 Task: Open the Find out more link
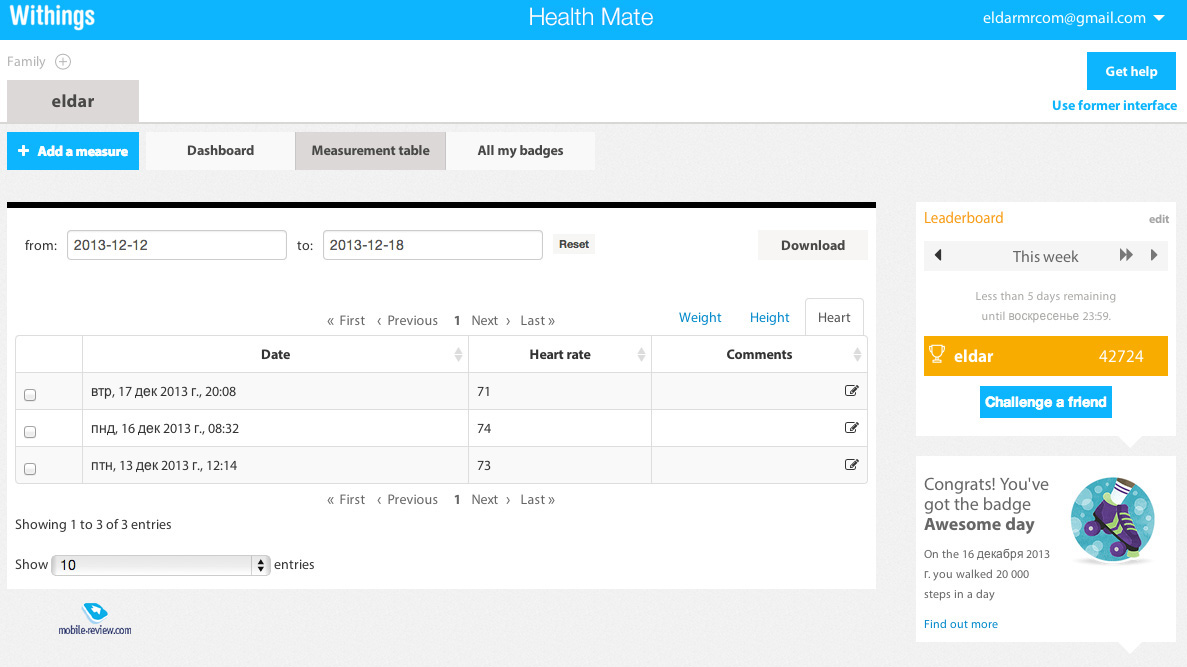[x=961, y=624]
